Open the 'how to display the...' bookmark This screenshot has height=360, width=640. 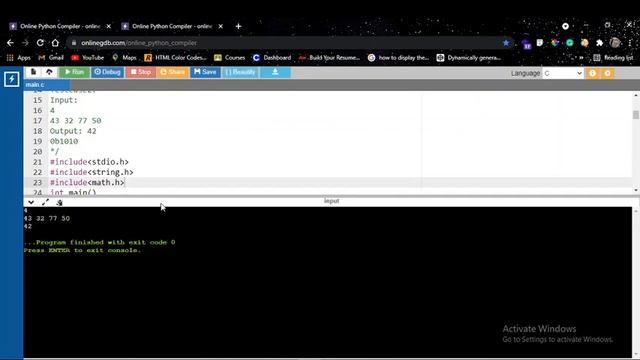pos(398,58)
